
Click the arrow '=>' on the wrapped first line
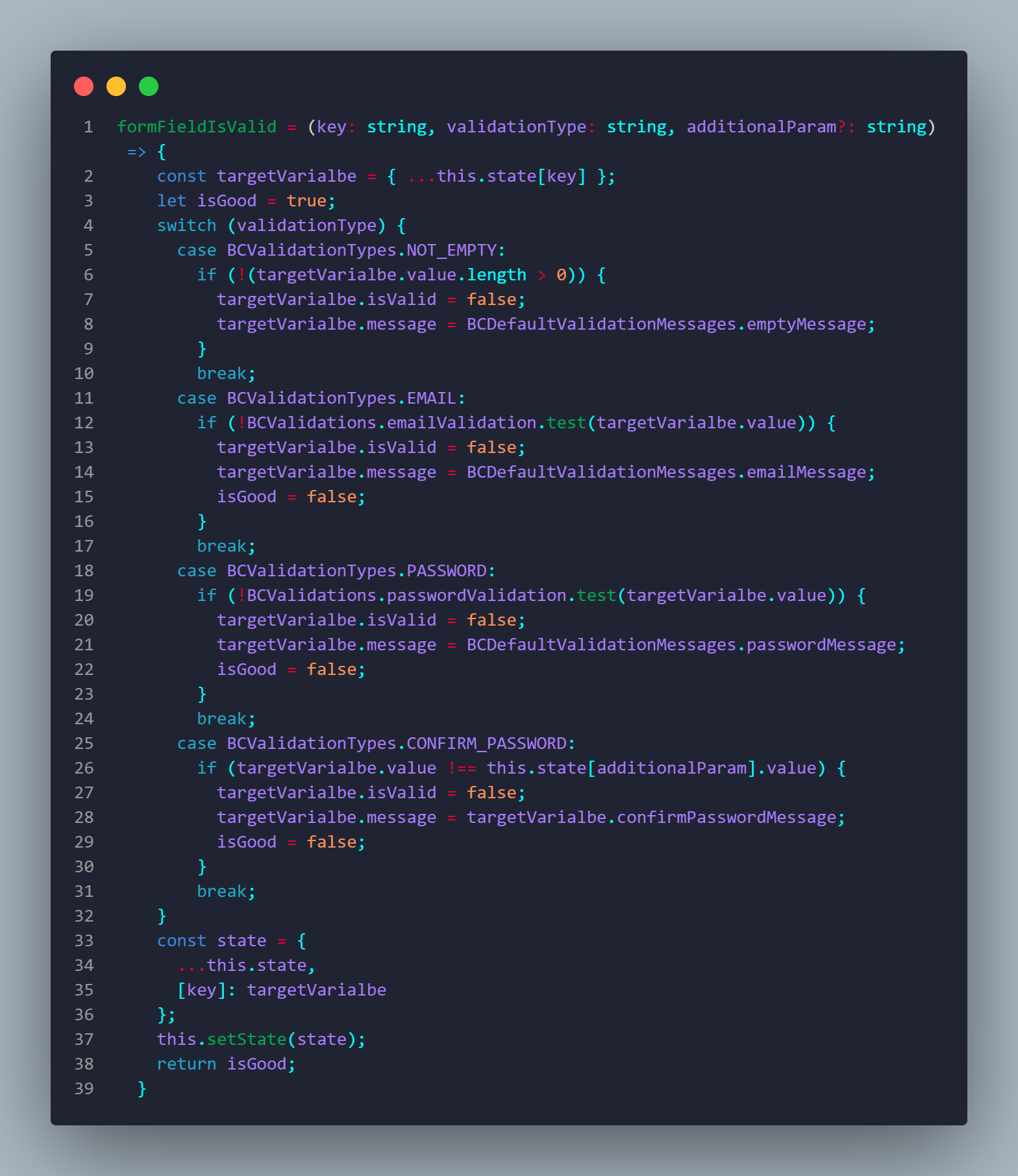(x=137, y=151)
